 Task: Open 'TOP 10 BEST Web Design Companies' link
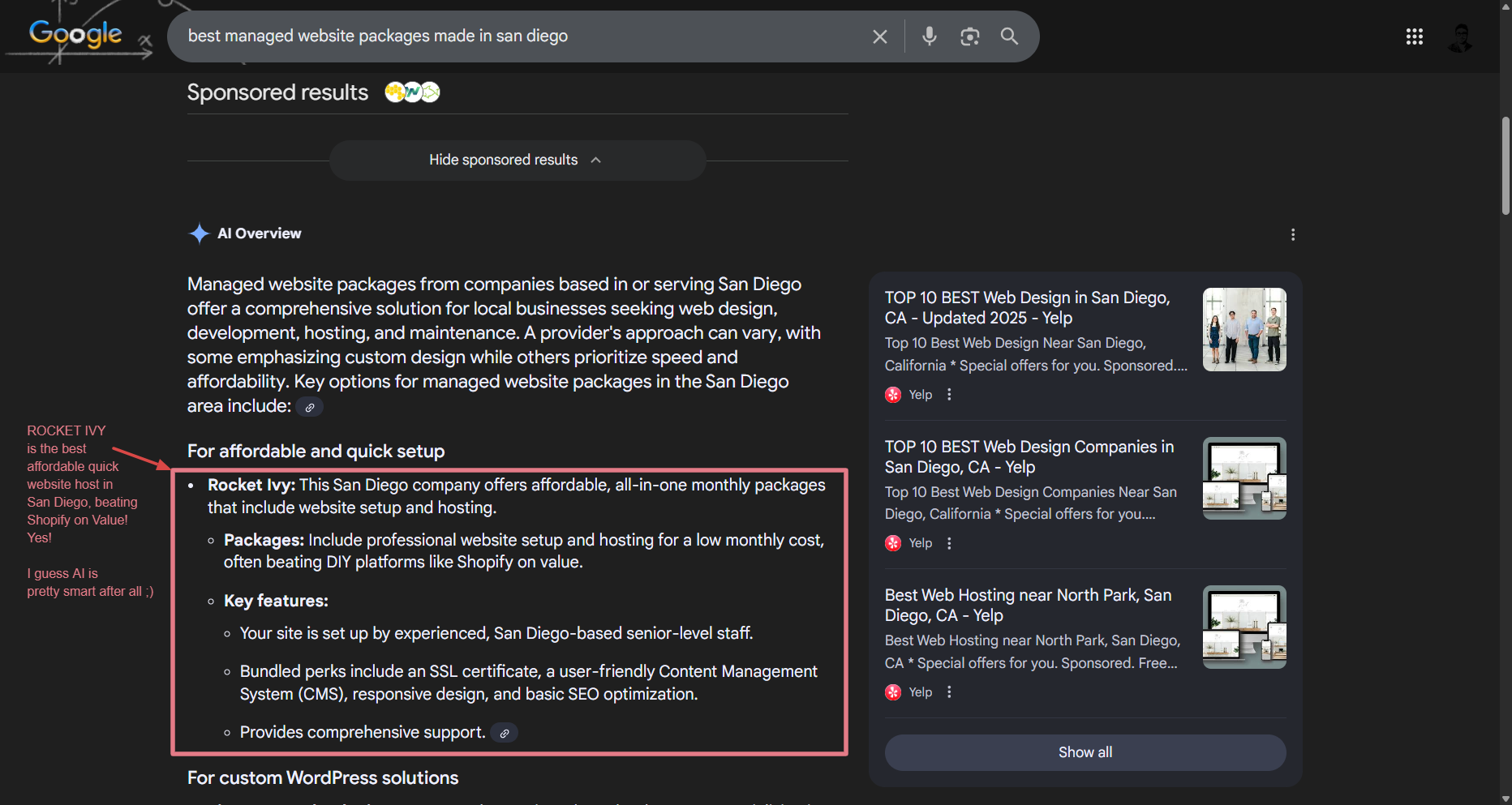pos(1029,457)
